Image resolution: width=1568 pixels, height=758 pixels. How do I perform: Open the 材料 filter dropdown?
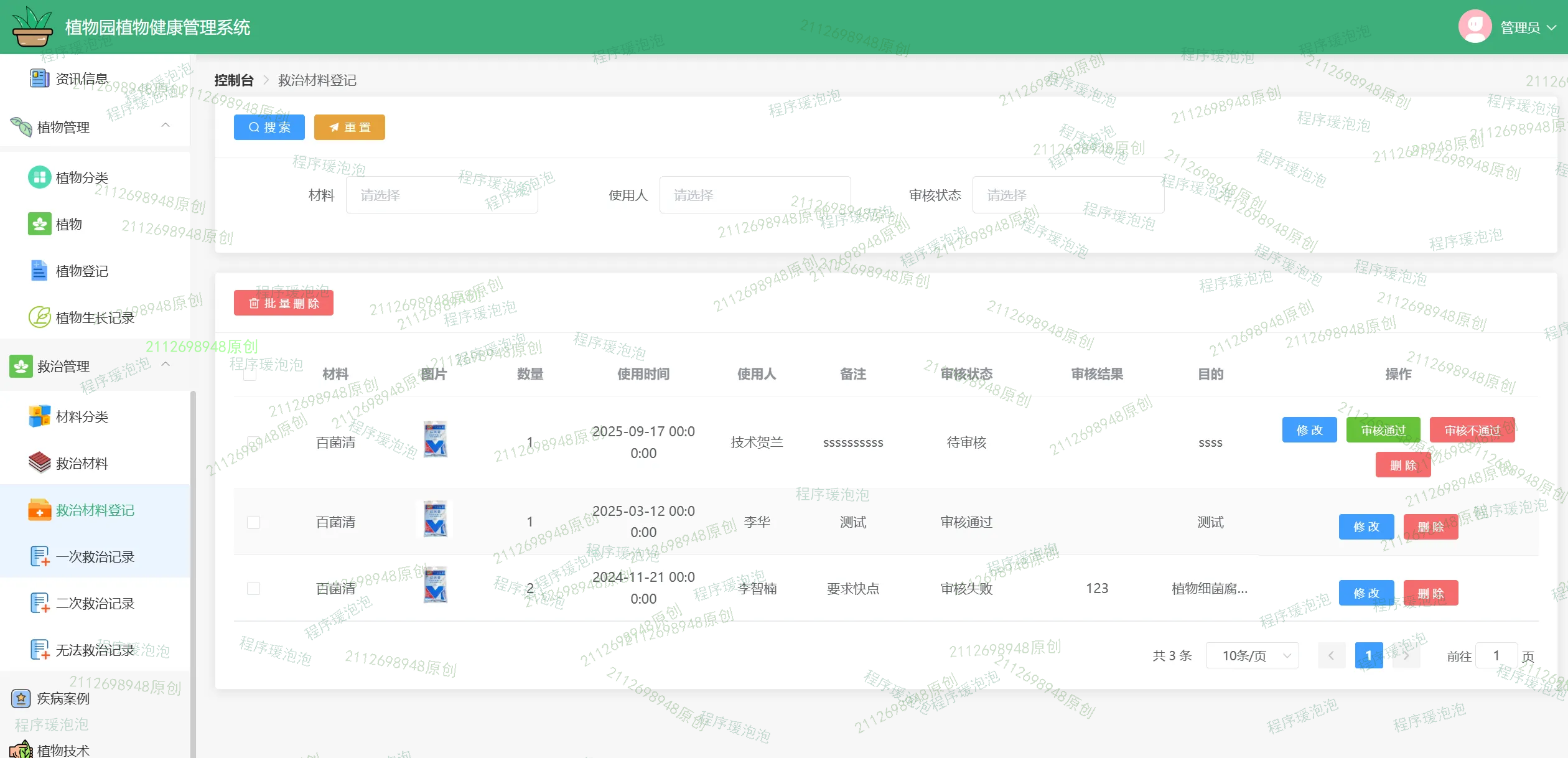[441, 195]
